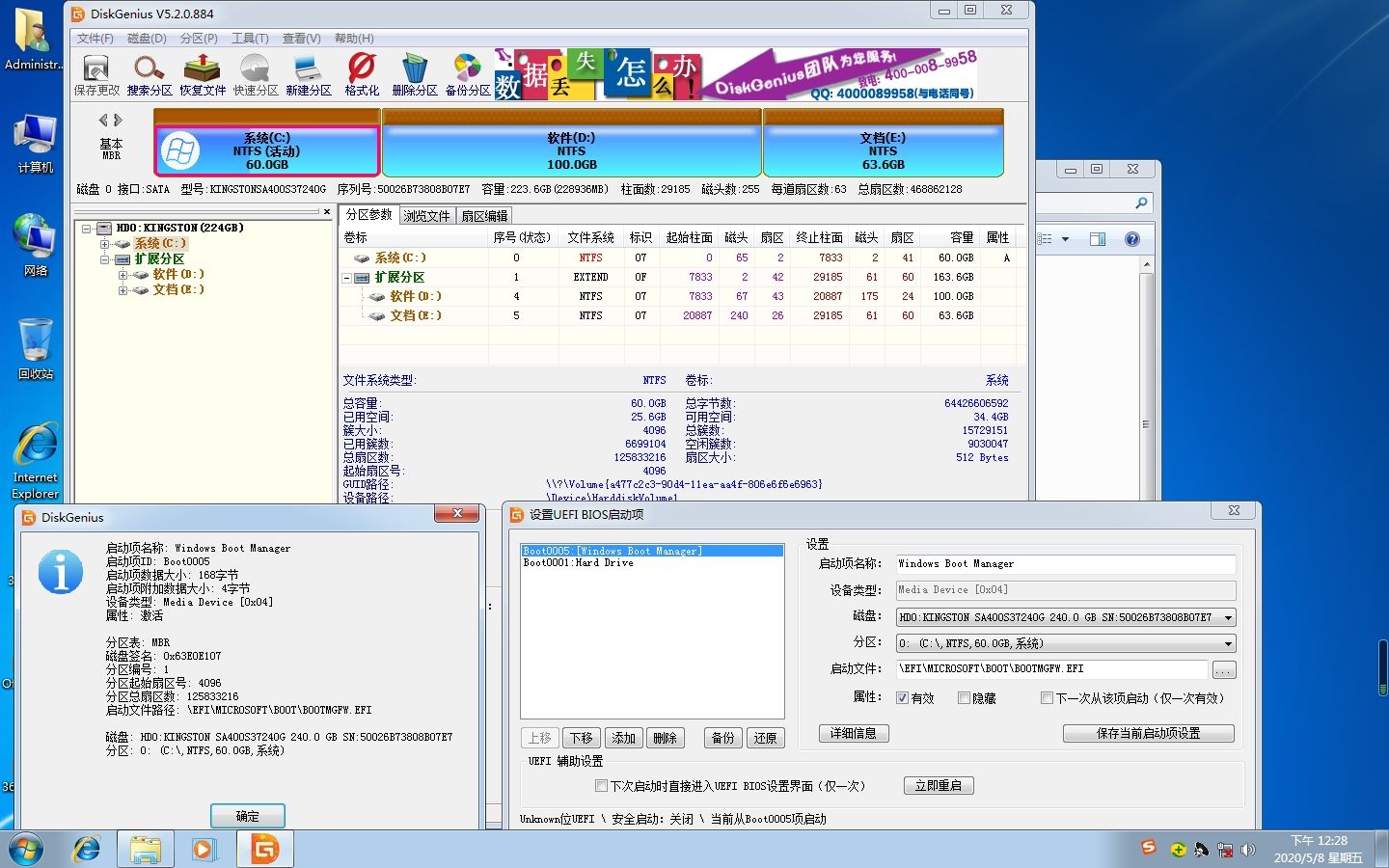Screen dimensions: 1389x868
Task: Select Boot0001 Hard Drive entry
Action: tap(652, 562)
